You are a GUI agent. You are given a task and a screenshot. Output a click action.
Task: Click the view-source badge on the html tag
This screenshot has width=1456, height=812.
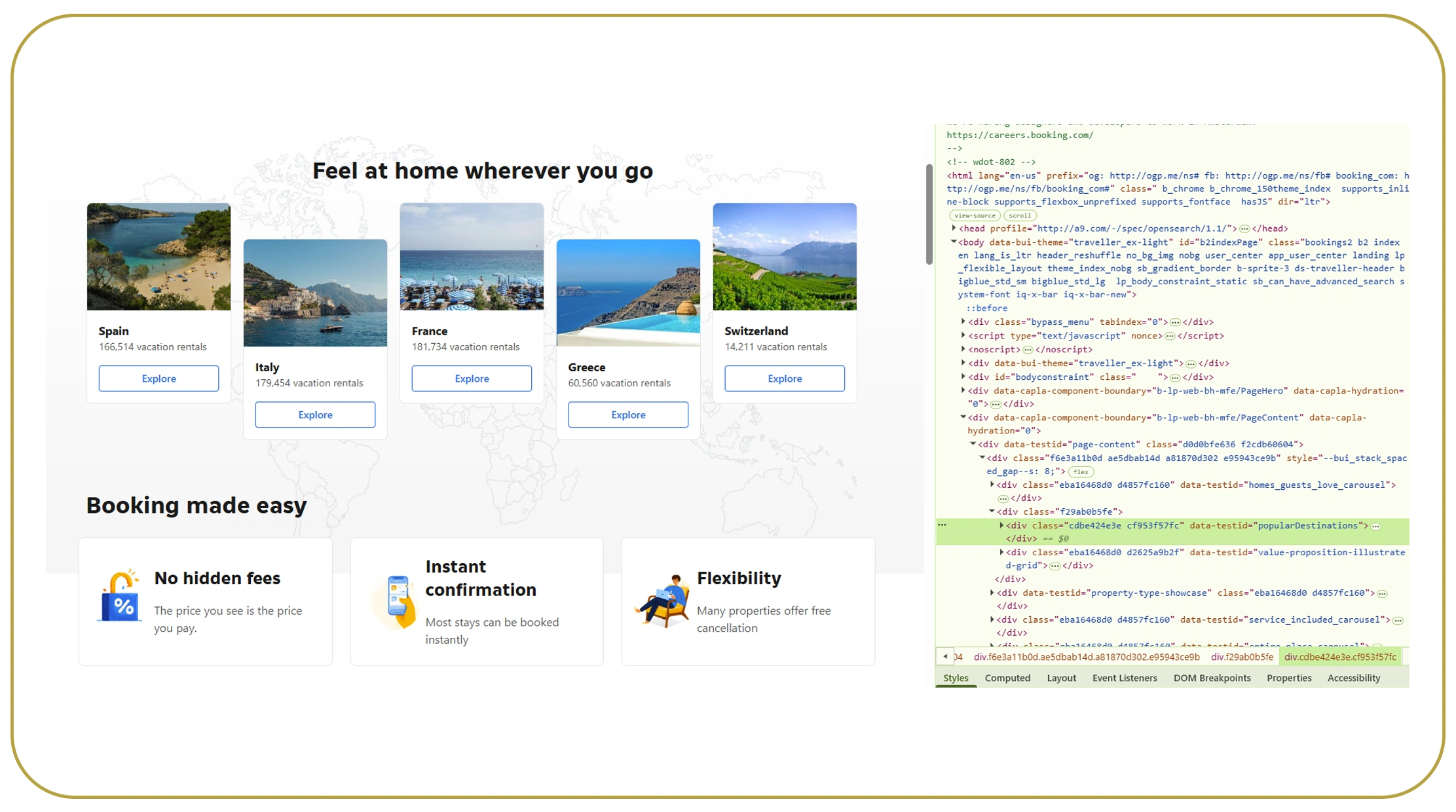[x=974, y=215]
